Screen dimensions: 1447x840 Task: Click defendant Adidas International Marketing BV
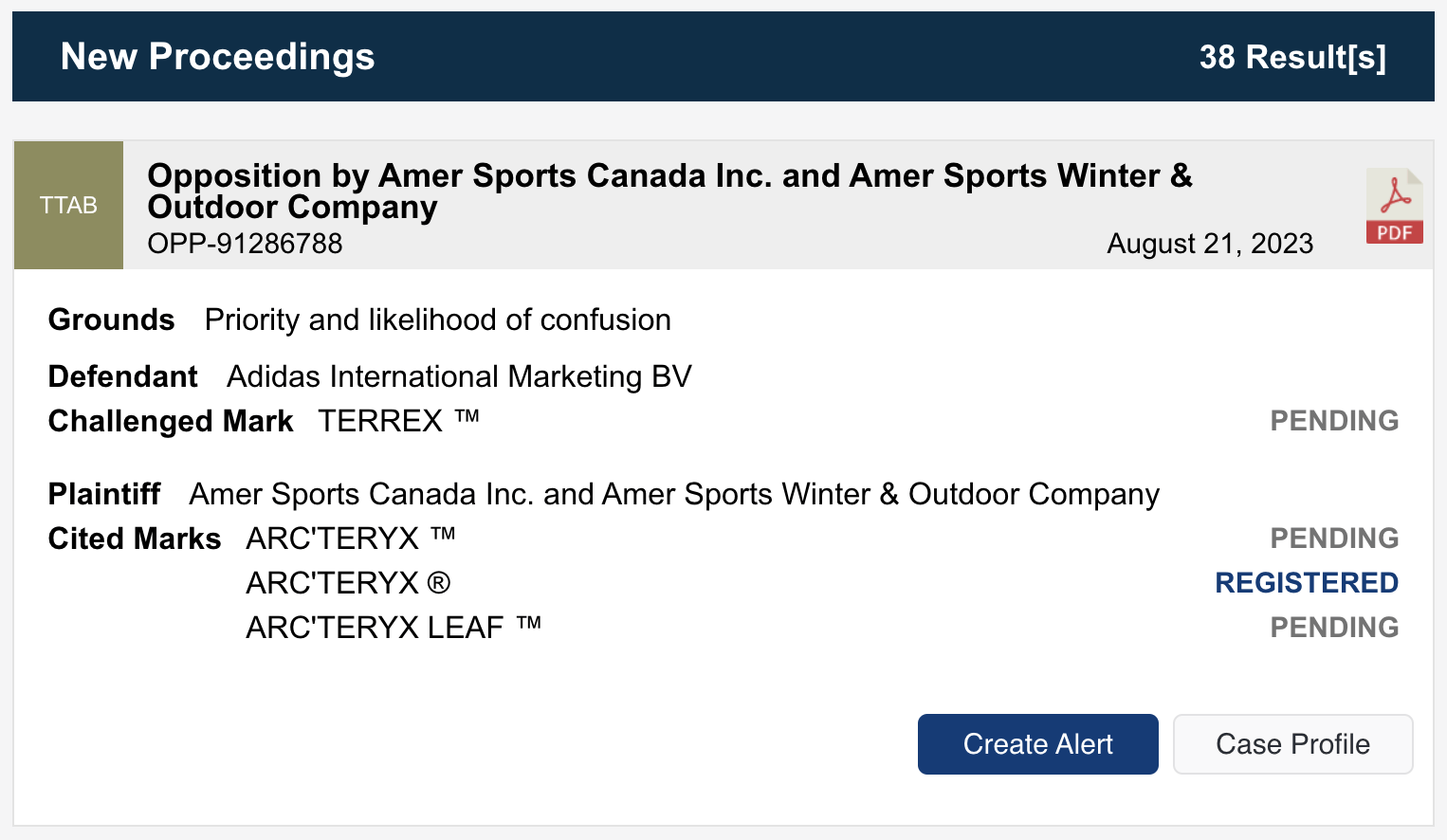pos(459,376)
